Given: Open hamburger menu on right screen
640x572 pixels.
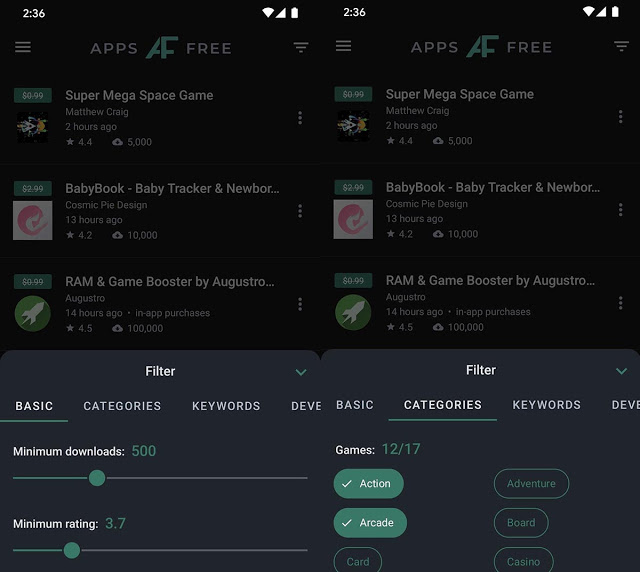Looking at the screenshot, I should pyautogui.click(x=343, y=46).
